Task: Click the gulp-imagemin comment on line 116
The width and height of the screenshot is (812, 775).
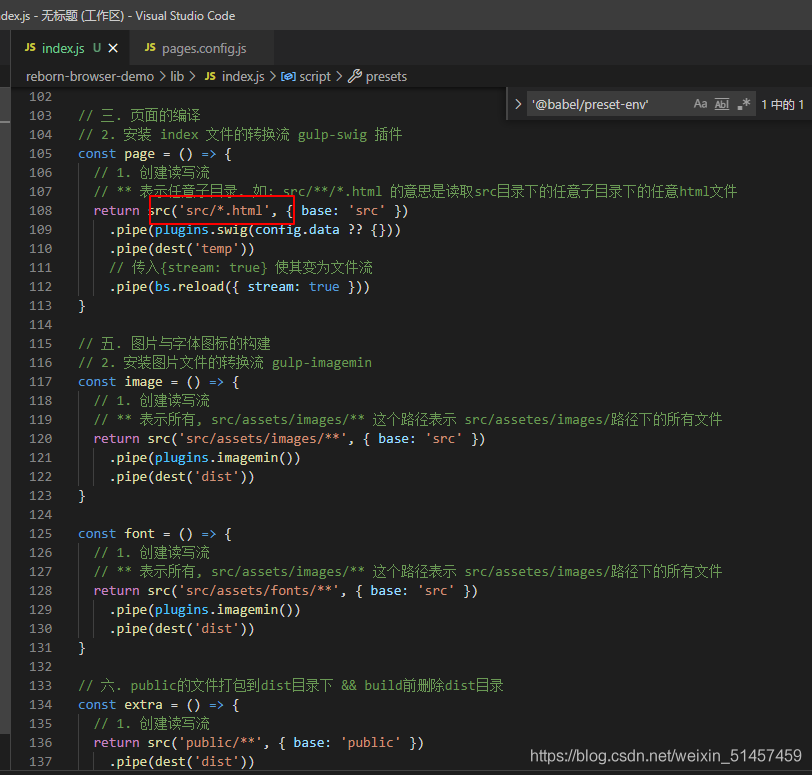Action: pyautogui.click(x=225, y=362)
